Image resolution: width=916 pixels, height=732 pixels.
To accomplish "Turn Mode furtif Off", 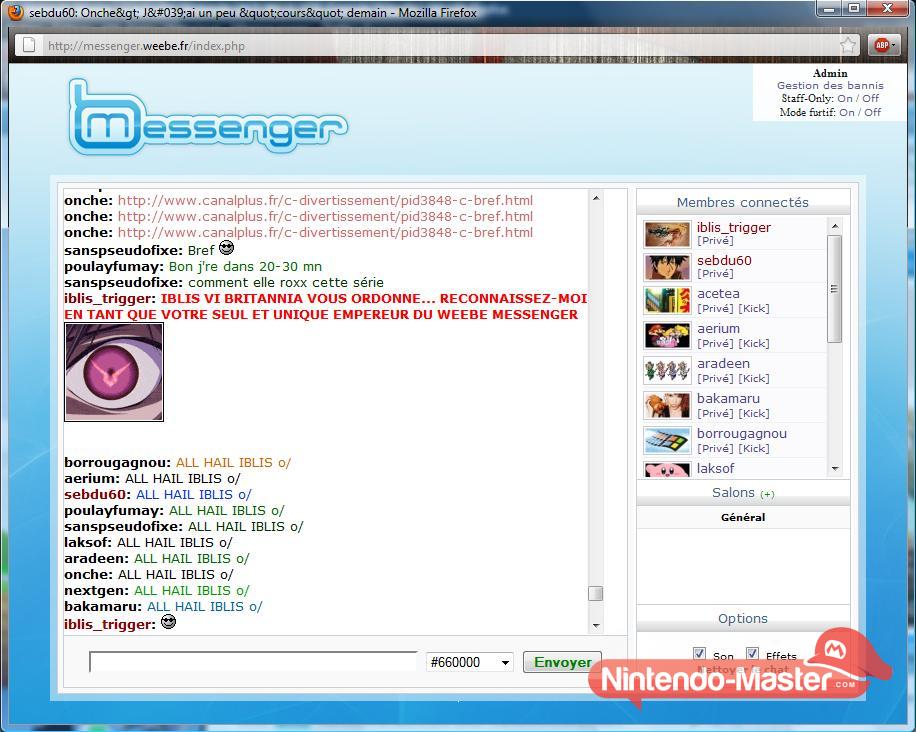I will (x=873, y=112).
